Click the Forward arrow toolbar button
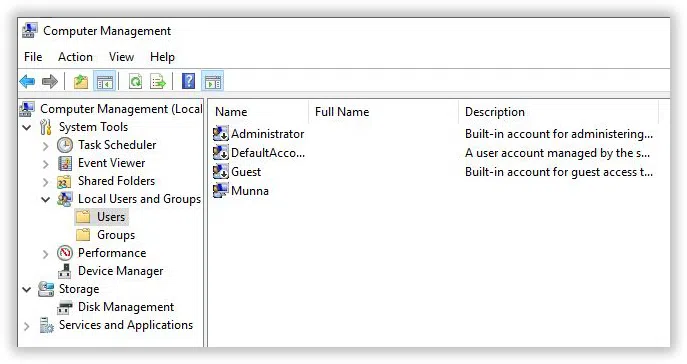Image resolution: width=687 pixels, height=364 pixels. (50, 81)
